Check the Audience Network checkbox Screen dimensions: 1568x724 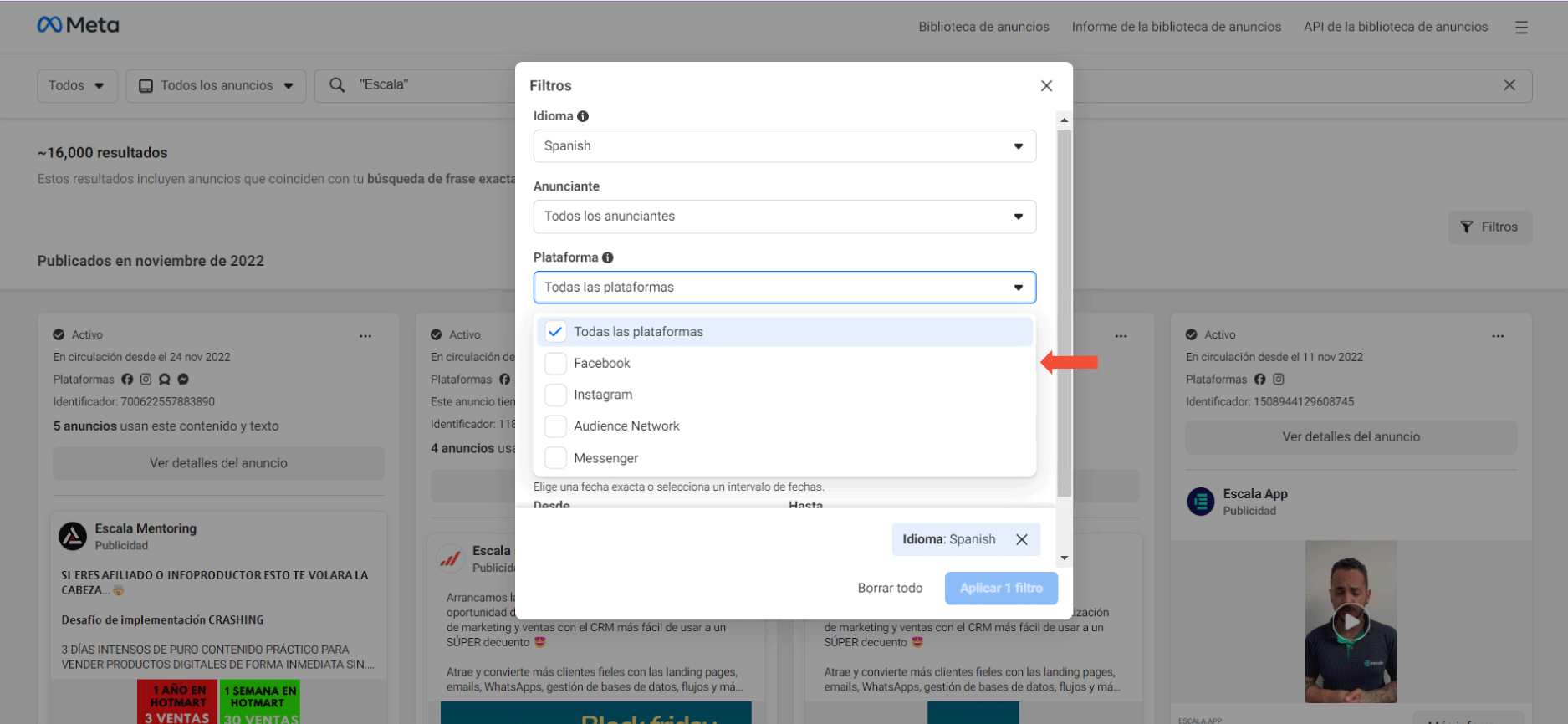(555, 426)
